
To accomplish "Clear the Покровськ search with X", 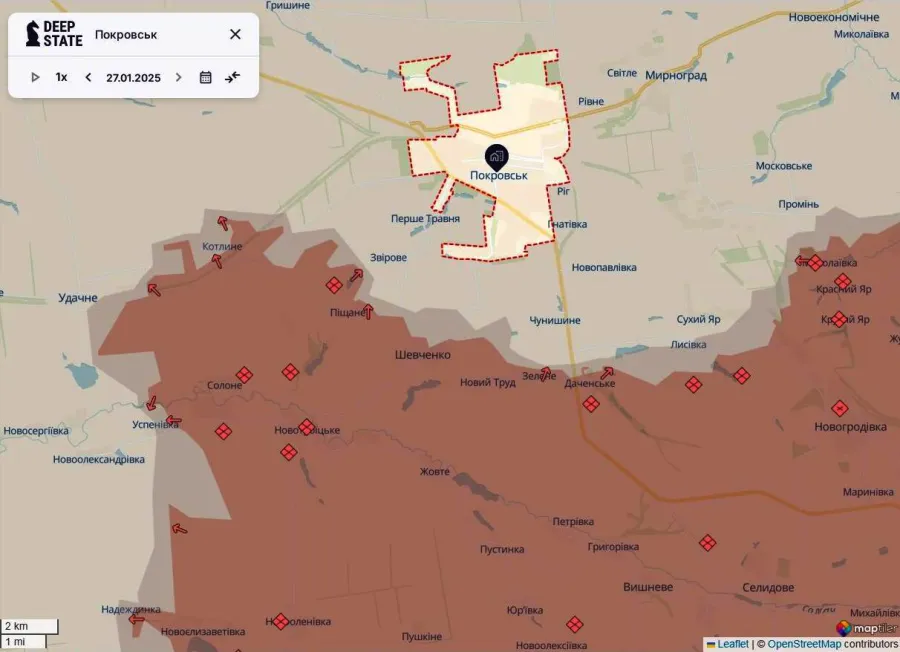I will click(235, 34).
